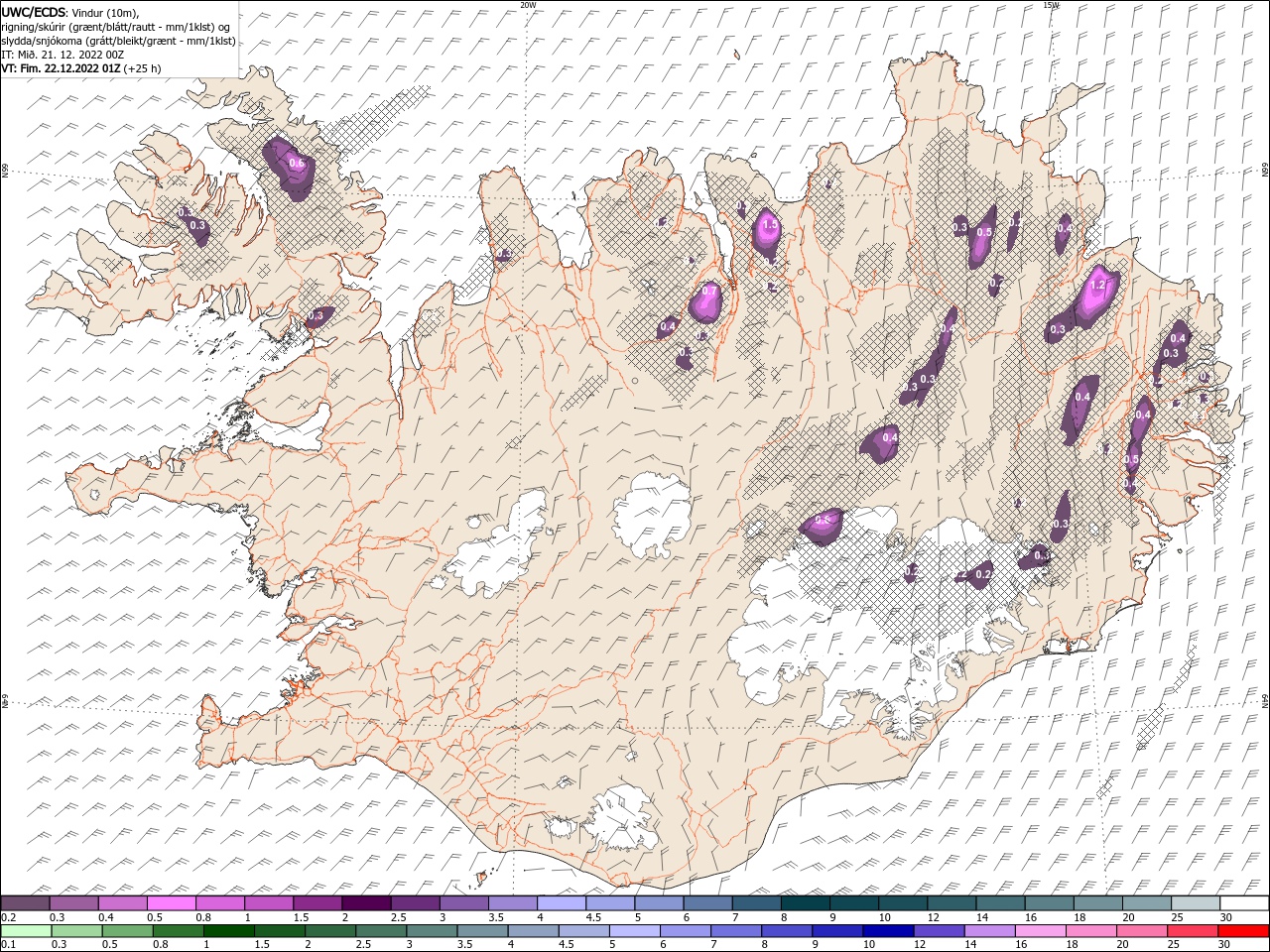Click the '0.2' label in the top legend row
The image size is (1270, 952).
pos(8,917)
